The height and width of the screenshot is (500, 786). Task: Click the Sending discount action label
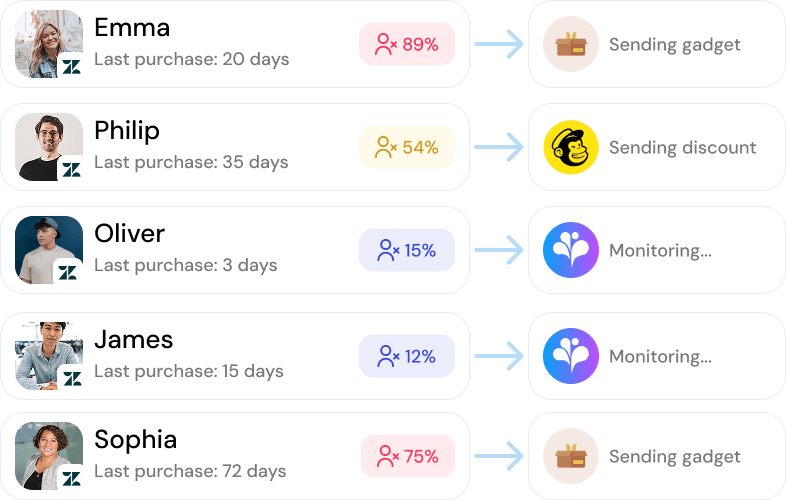pos(682,148)
